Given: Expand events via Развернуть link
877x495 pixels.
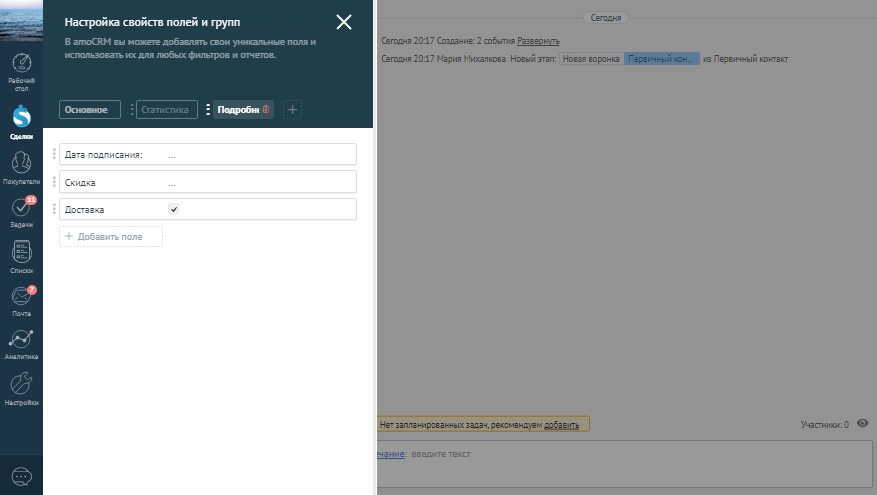Looking at the screenshot, I should pyautogui.click(x=538, y=41).
